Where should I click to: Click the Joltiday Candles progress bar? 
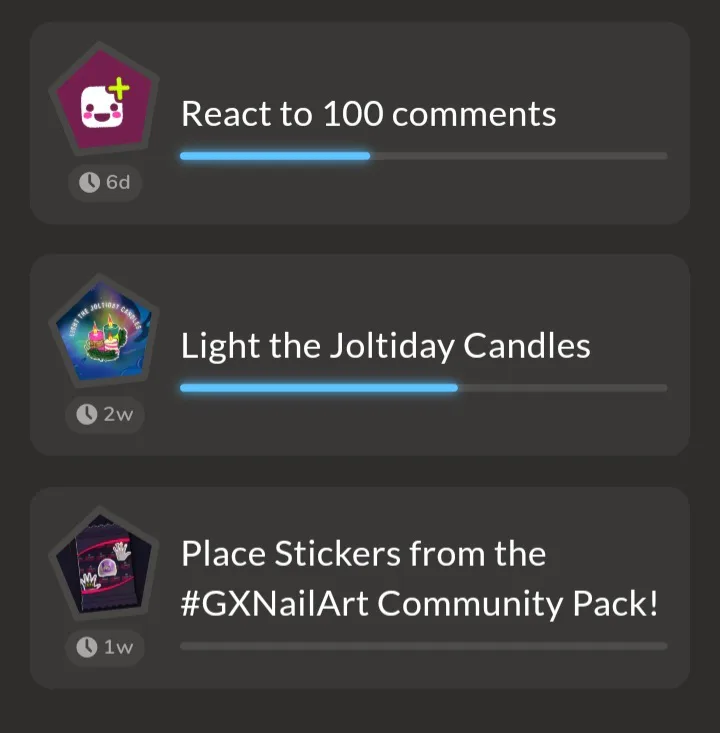click(x=424, y=388)
